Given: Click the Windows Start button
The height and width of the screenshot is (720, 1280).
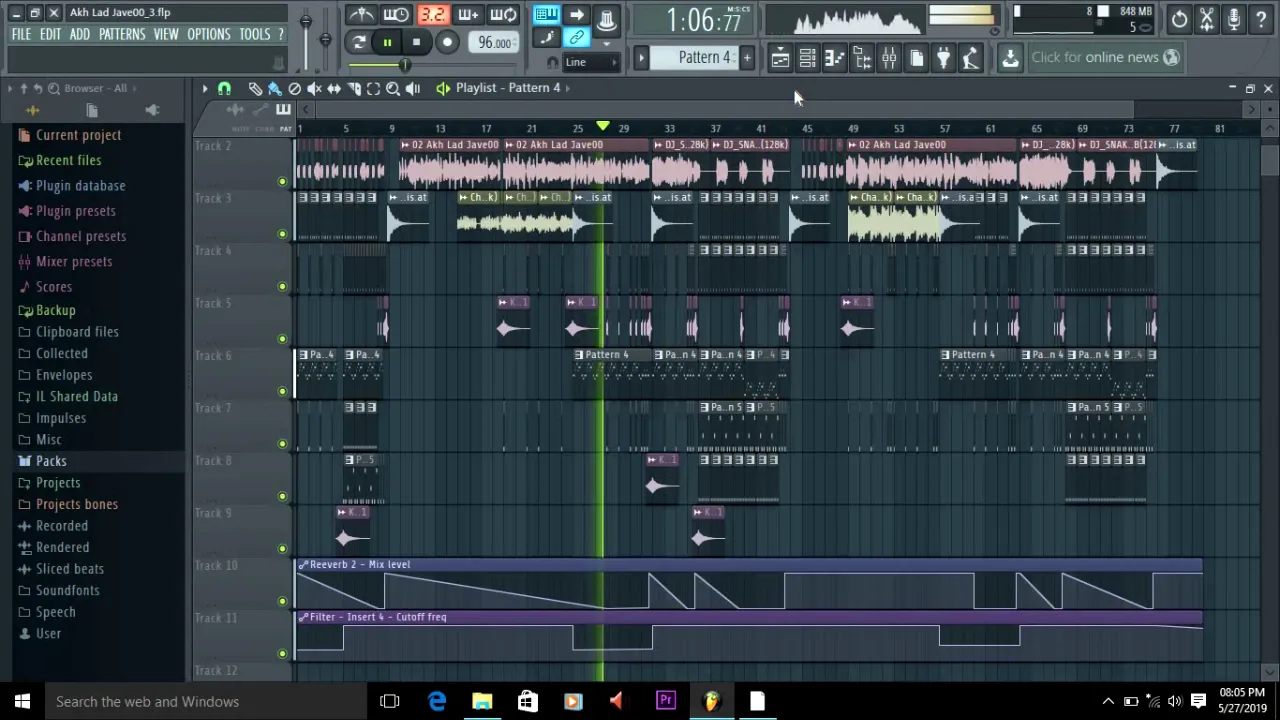Looking at the screenshot, I should tap(22, 701).
